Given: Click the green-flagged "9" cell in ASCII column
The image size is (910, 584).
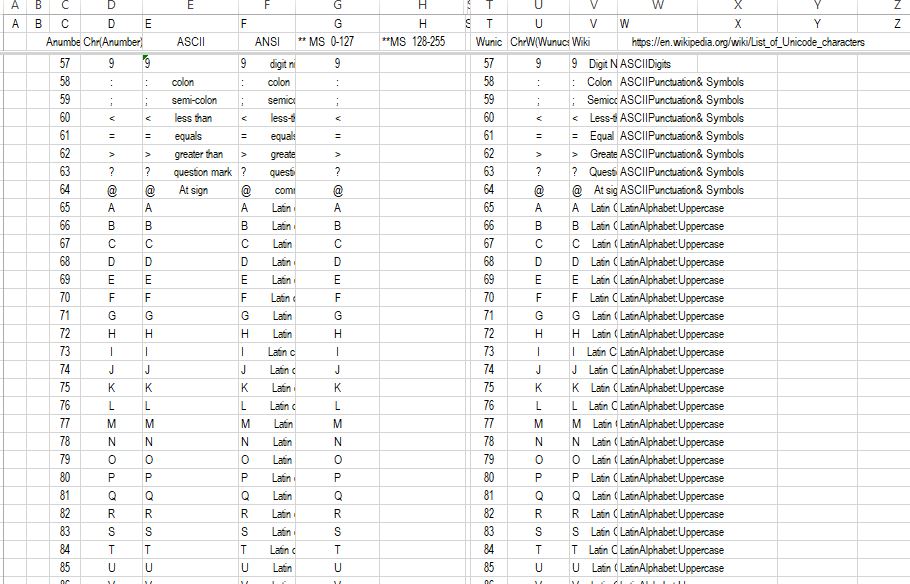Looking at the screenshot, I should pos(190,63).
